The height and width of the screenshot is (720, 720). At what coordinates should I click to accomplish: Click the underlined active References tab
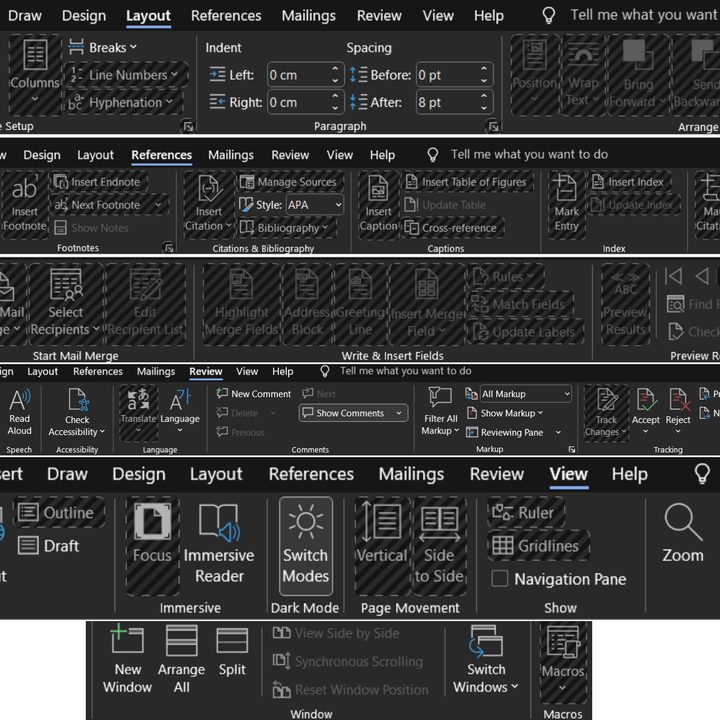pos(162,155)
